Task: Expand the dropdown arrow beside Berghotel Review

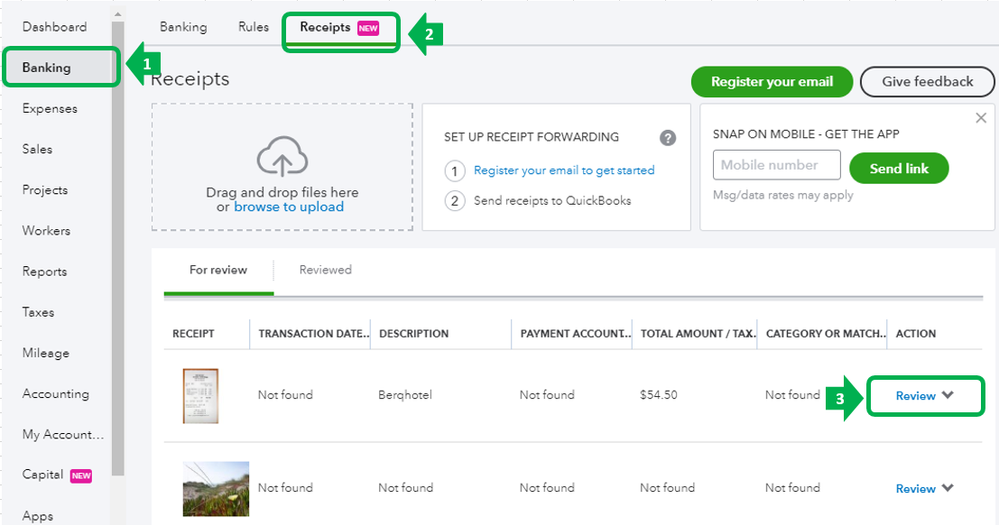Action: click(948, 395)
